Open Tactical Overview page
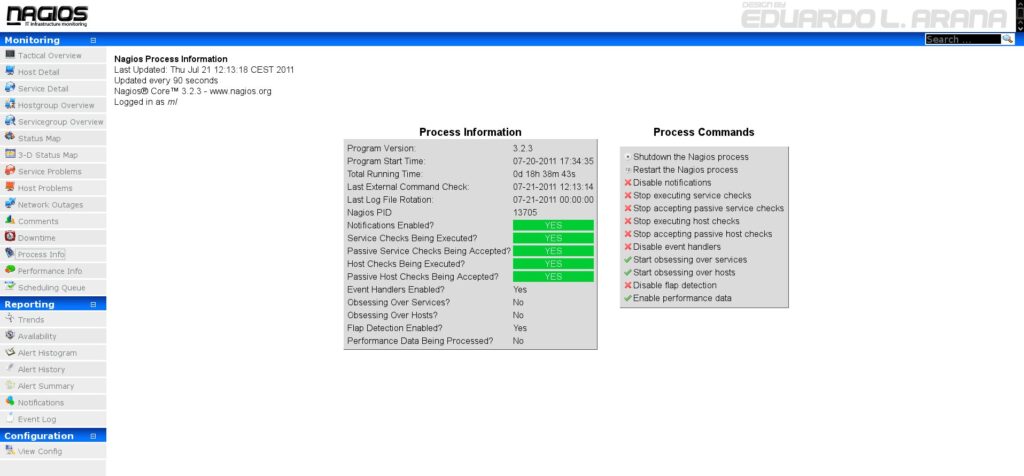 (50, 56)
